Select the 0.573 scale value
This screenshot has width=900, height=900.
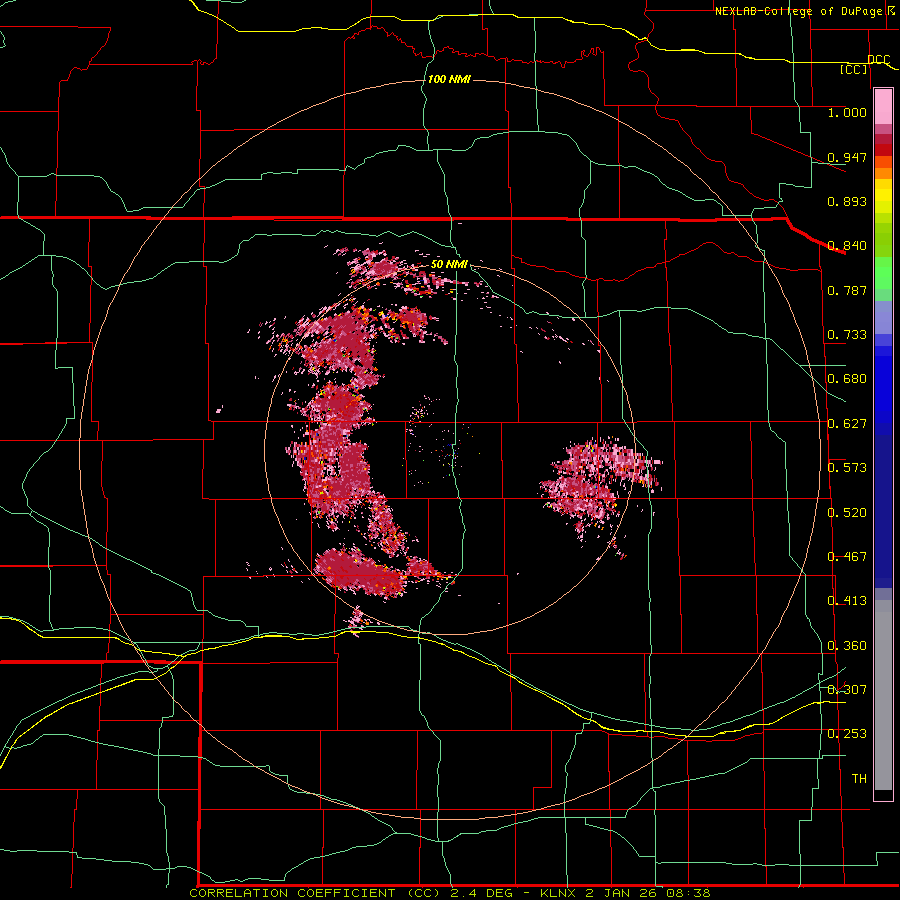tap(847, 468)
